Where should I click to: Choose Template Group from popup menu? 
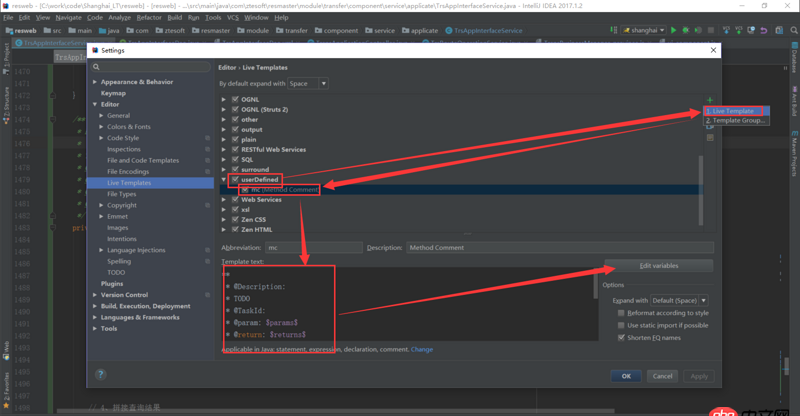click(x=738, y=120)
